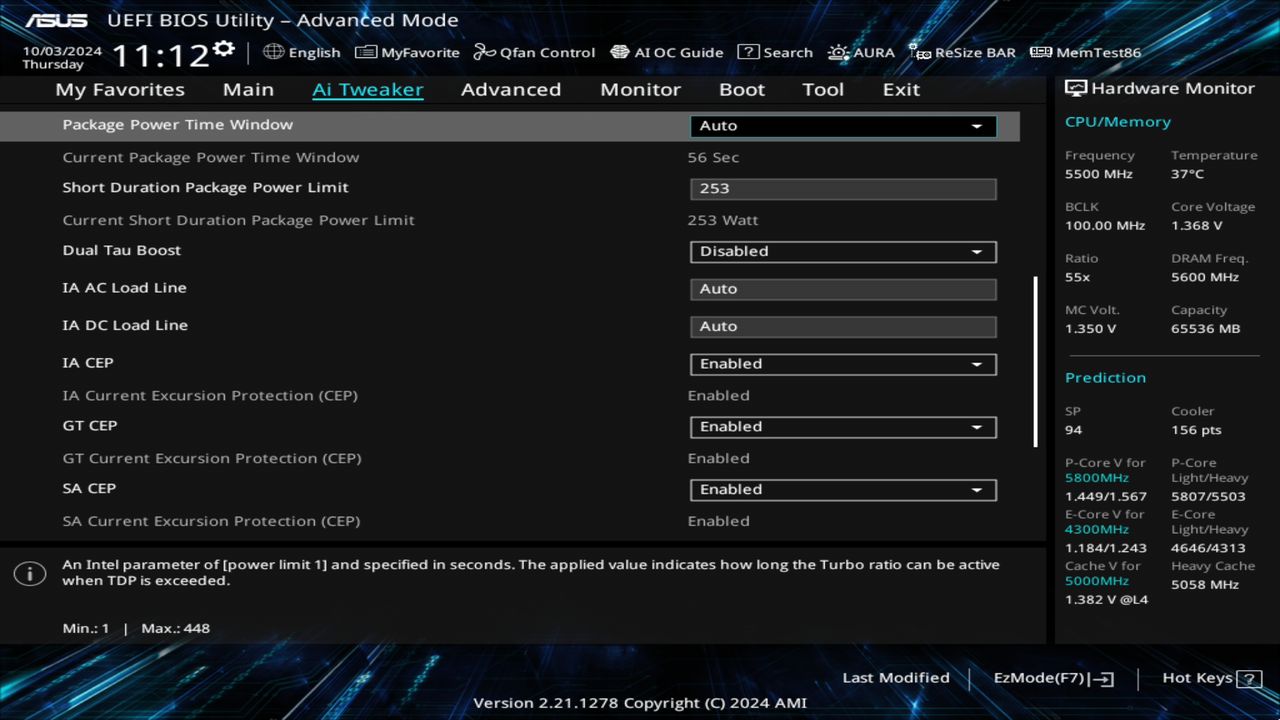Viewport: 1280px width, 720px height.
Task: Change SA CEP setting
Action: (x=842, y=490)
